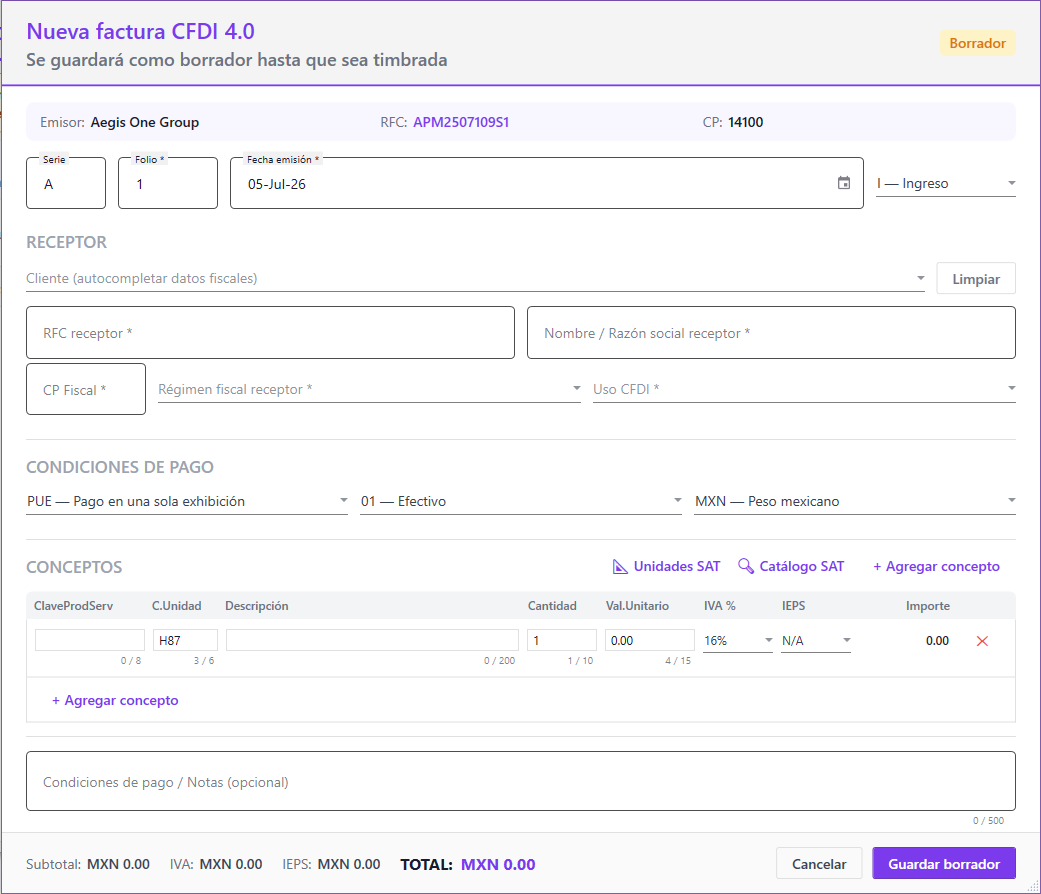Open the IEPS N/A dropdown
The image size is (1041, 894).
pos(816,640)
